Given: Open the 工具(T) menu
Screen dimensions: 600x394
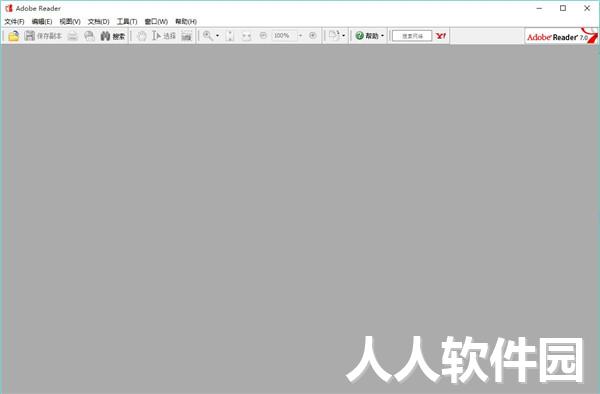Looking at the screenshot, I should click(127, 21).
